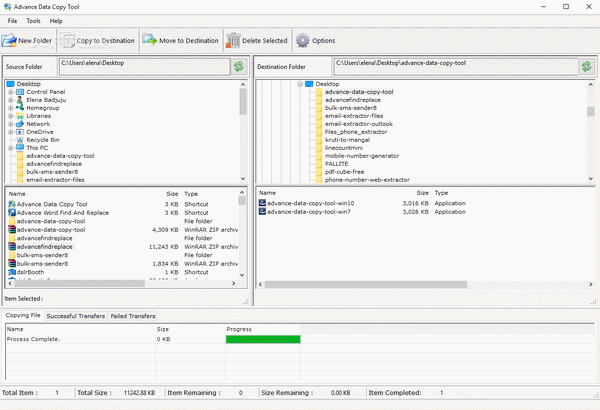Expand the This PC tree node
This screenshot has height=410, width=600.
[x=11, y=148]
